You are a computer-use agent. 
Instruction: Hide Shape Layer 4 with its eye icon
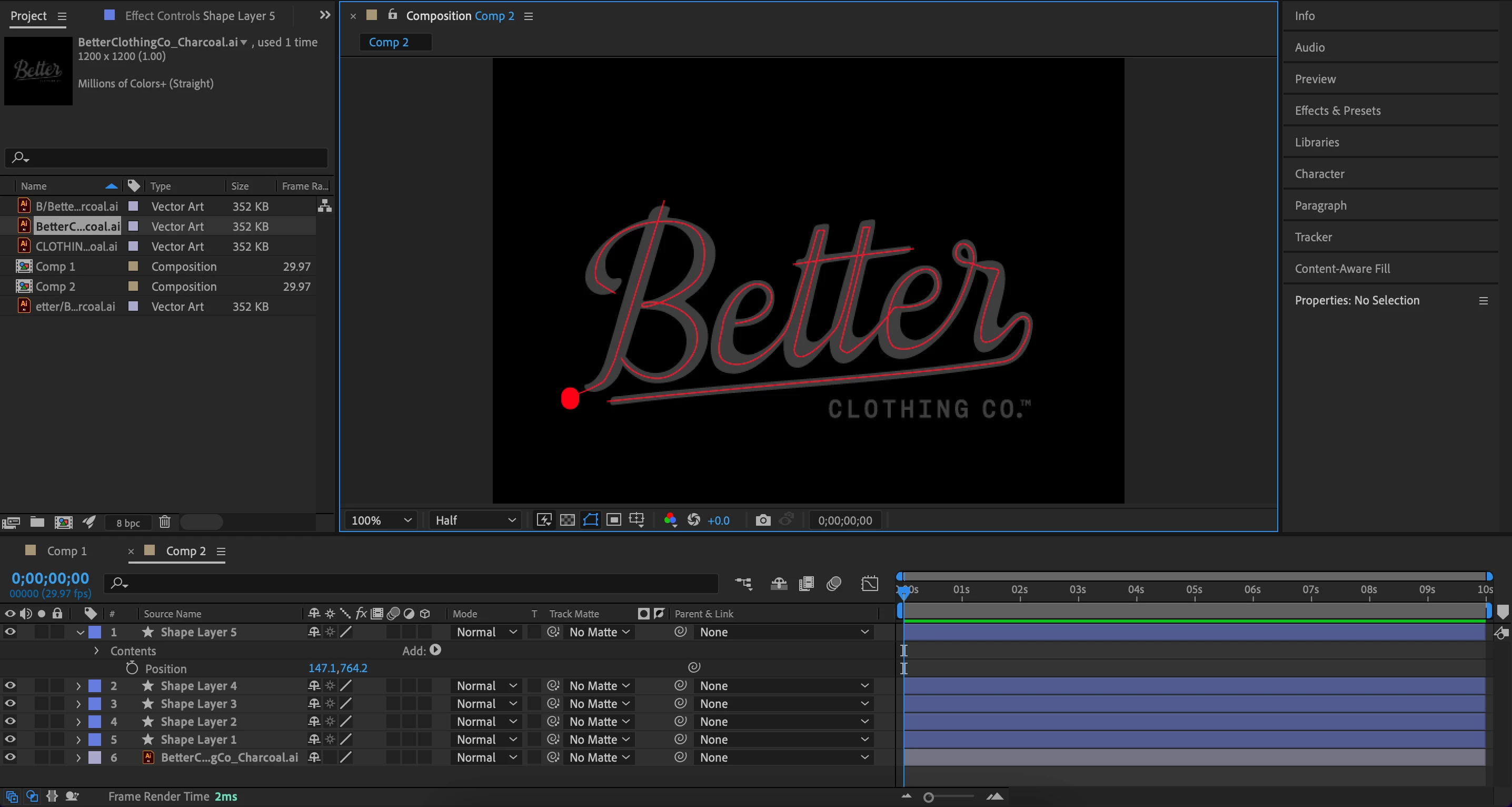(10, 685)
